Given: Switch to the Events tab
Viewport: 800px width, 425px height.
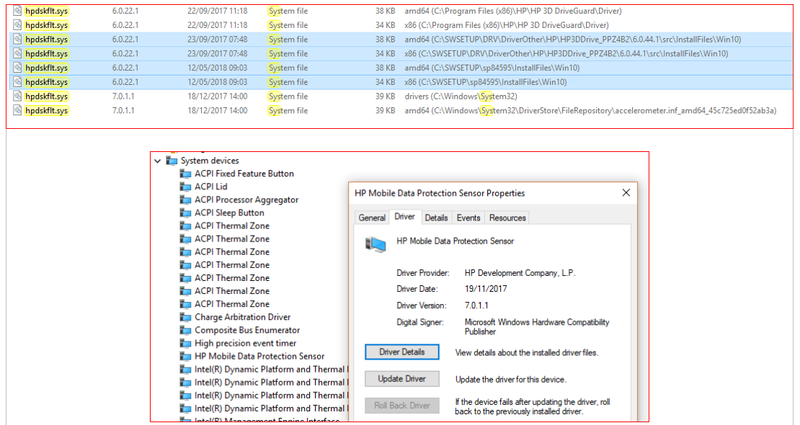Looking at the screenshot, I should (468, 217).
